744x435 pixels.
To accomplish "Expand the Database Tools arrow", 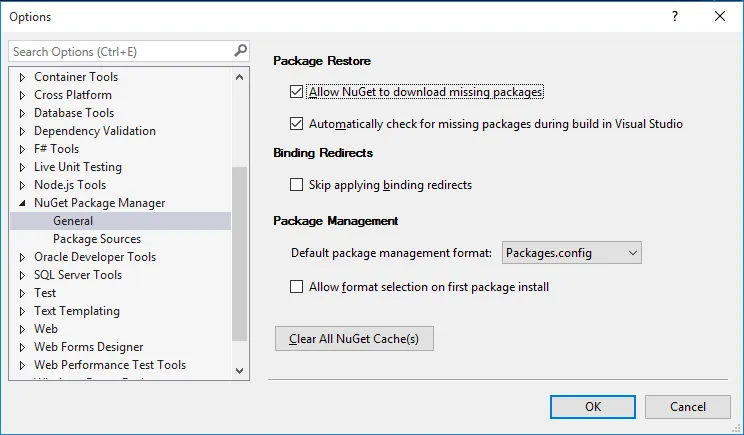I will pyautogui.click(x=23, y=113).
